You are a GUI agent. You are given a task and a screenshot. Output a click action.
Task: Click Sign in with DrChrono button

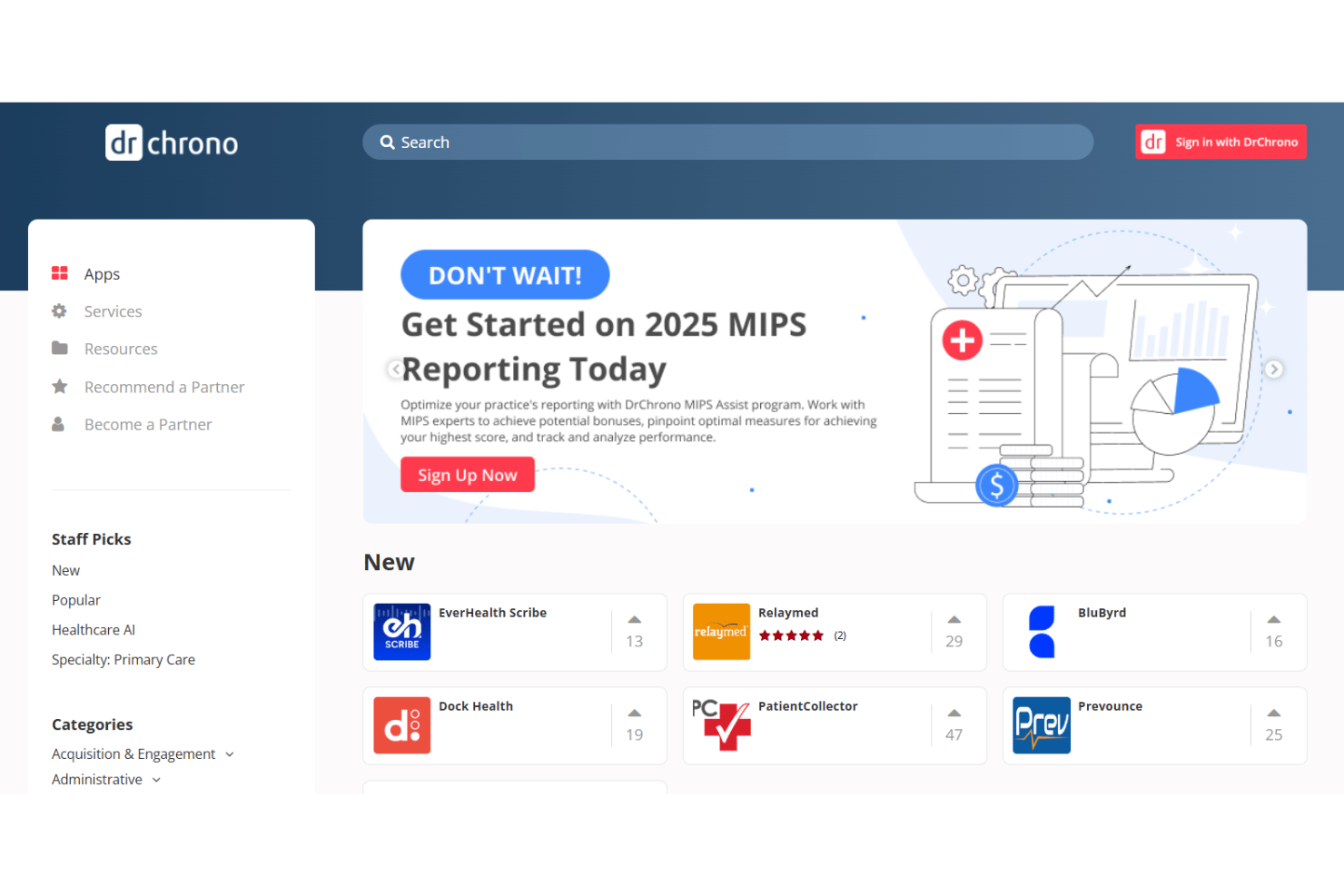click(x=1220, y=142)
